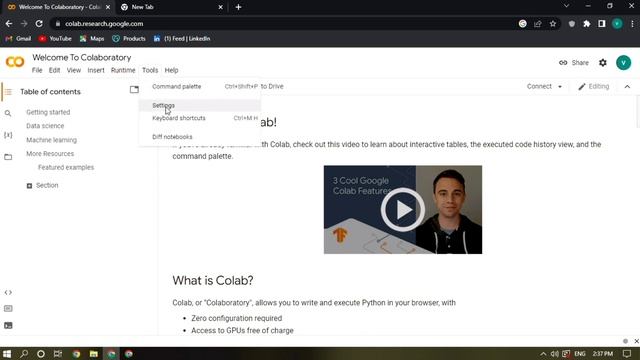Image resolution: width=640 pixels, height=360 pixels.
Task: Click the Share button
Action: tap(574, 63)
